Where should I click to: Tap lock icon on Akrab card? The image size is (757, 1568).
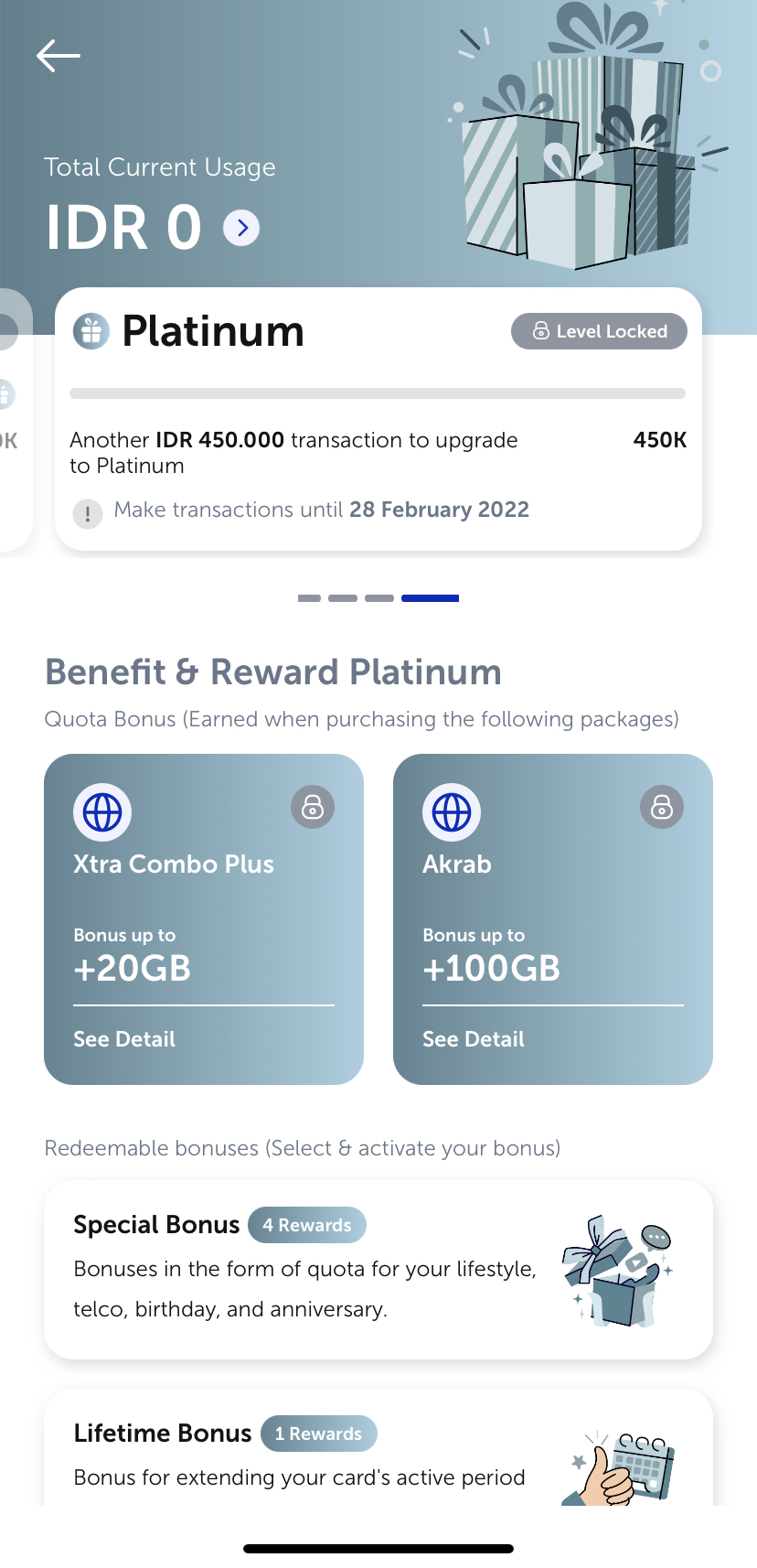click(x=662, y=808)
